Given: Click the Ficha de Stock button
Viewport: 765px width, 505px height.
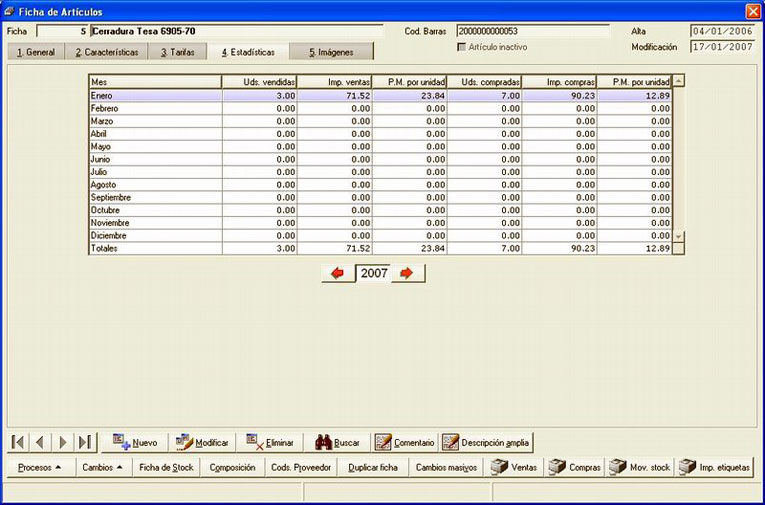Looking at the screenshot, I should 166,467.
